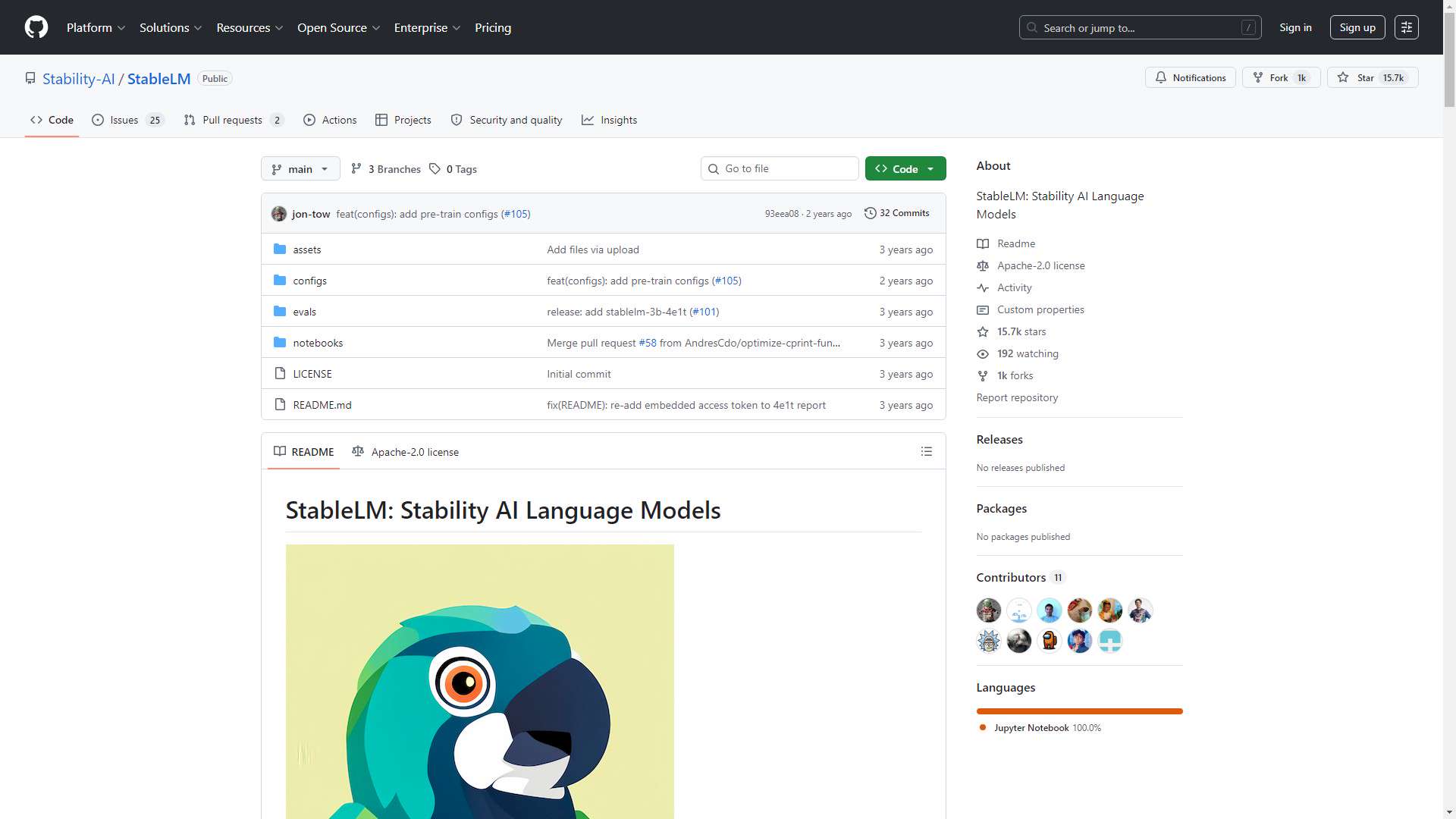The width and height of the screenshot is (1456, 819).
Task: Click the branches fork icon
Action: [x=356, y=169]
